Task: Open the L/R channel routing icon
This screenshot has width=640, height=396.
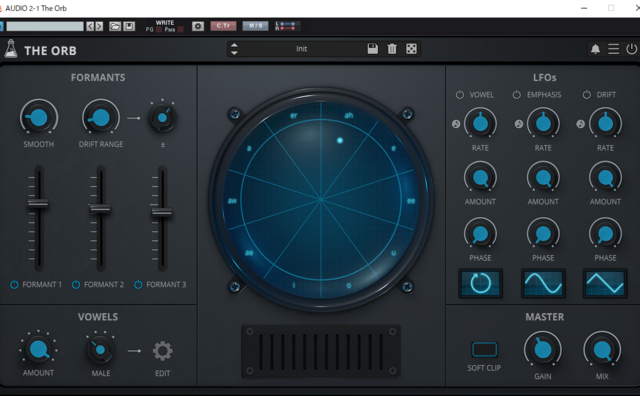Action: click(287, 27)
